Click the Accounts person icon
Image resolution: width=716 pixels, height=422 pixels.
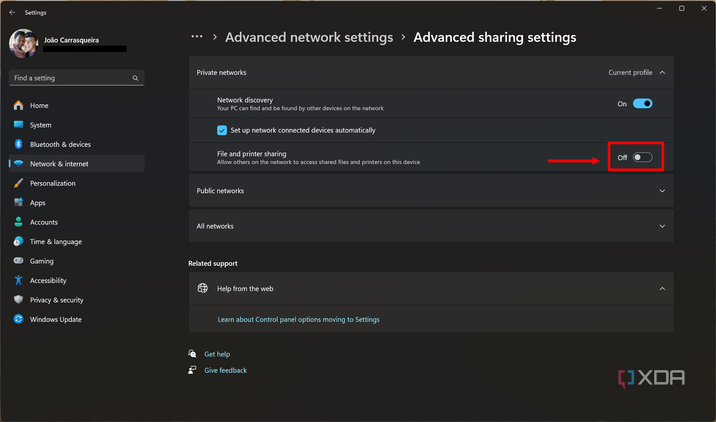click(x=18, y=222)
